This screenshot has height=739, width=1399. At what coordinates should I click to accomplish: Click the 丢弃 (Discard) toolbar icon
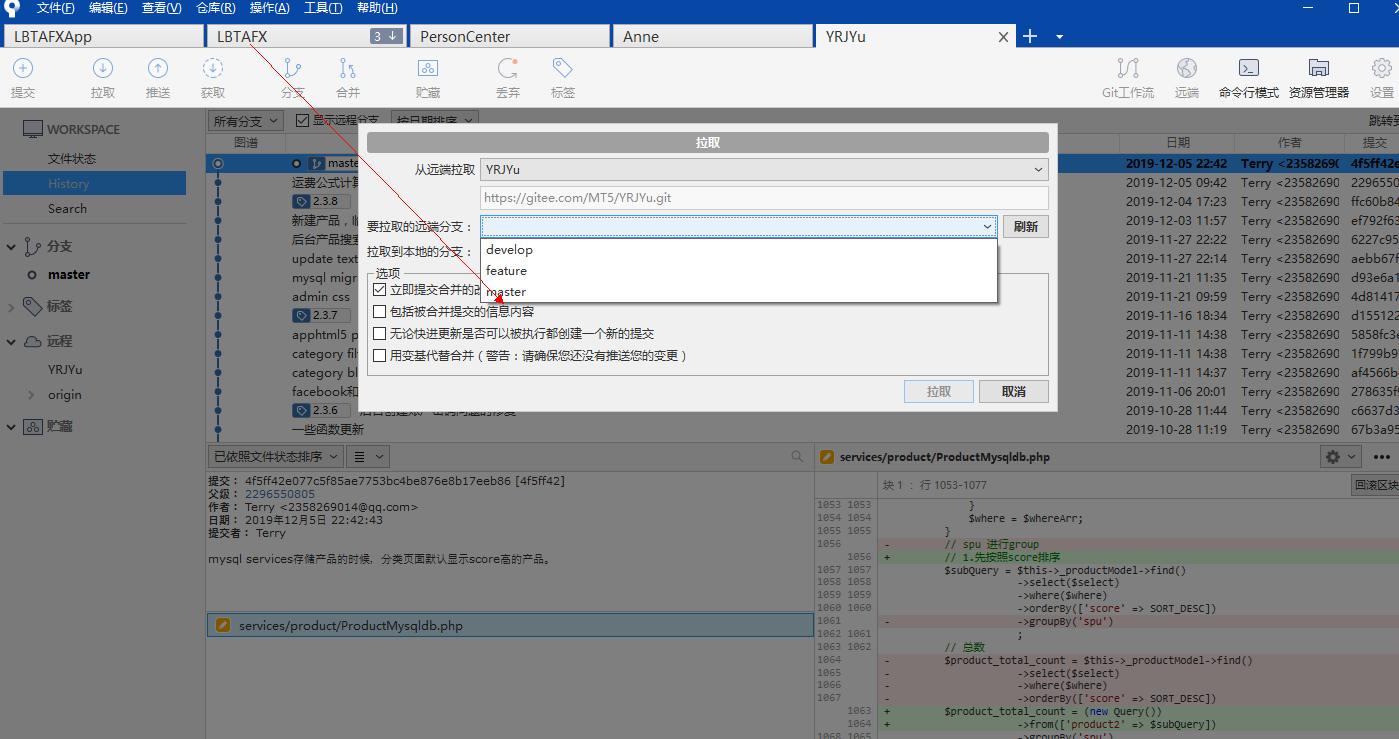coord(508,69)
